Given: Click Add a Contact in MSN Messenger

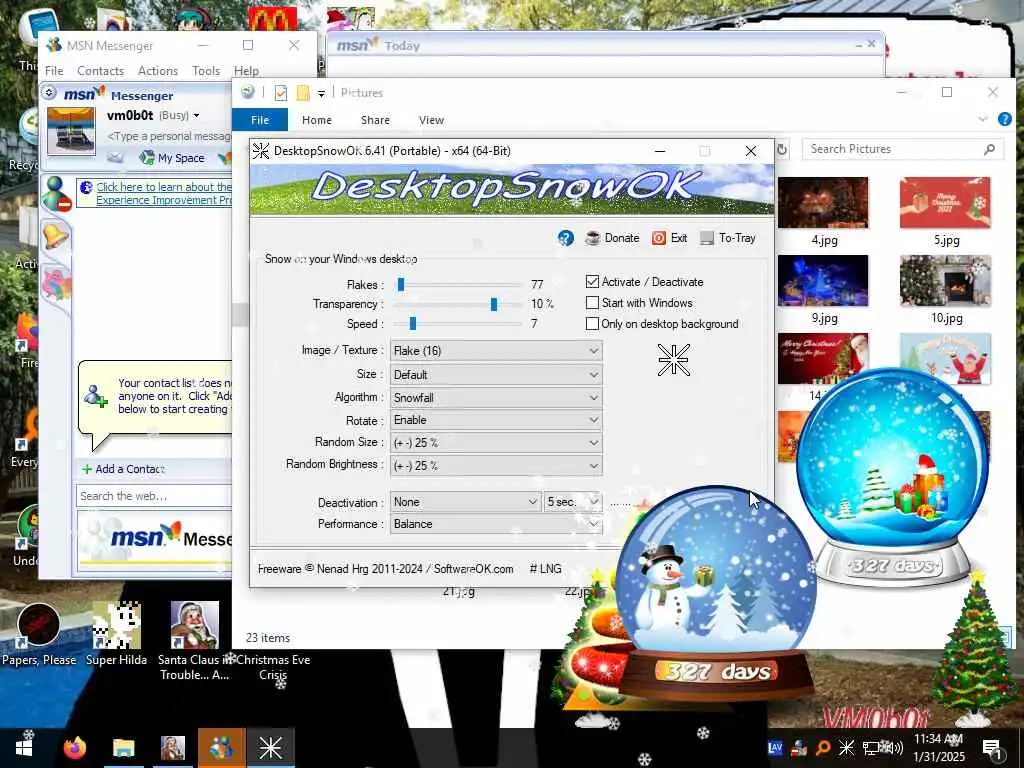Looking at the screenshot, I should (x=123, y=469).
